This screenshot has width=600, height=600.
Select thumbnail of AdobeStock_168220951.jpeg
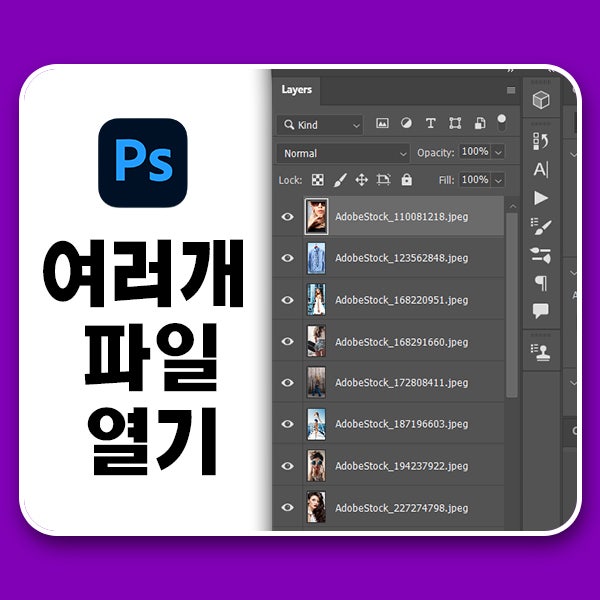coord(316,300)
